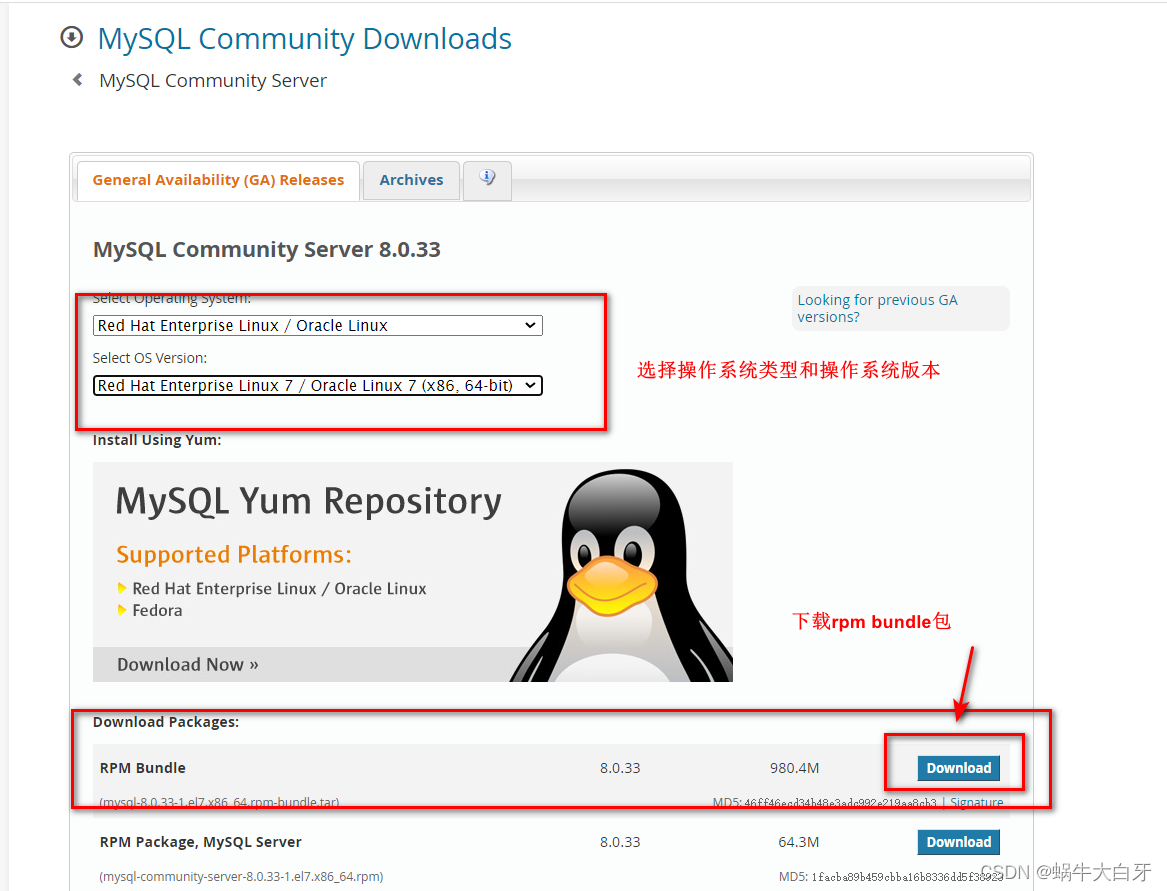Click Download Now in the MySQL Yum Repository banner

pyautogui.click(x=187, y=664)
